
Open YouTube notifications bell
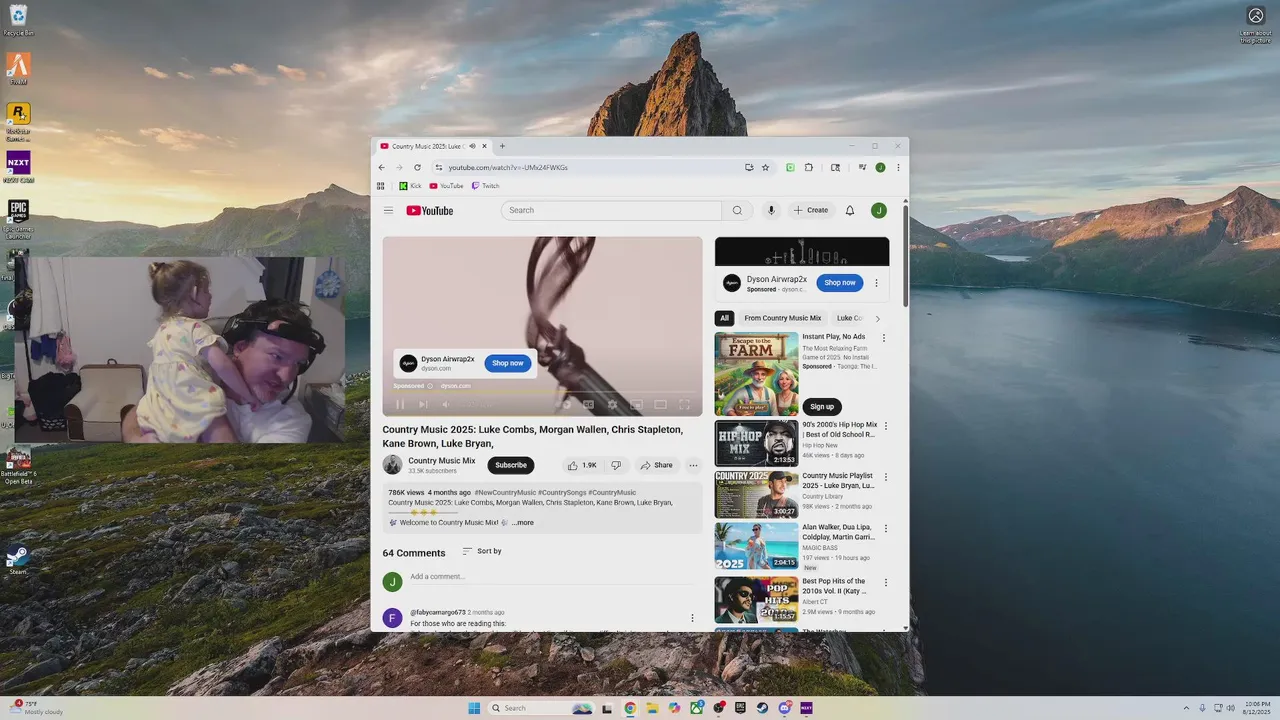(x=850, y=210)
